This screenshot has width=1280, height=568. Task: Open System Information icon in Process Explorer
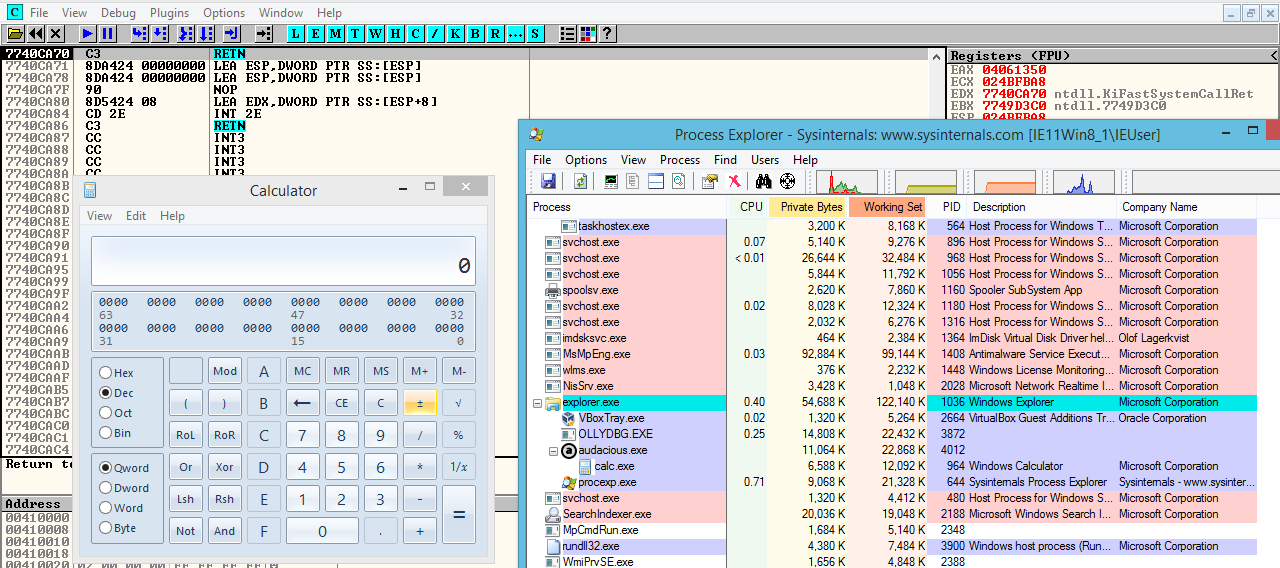tap(610, 181)
